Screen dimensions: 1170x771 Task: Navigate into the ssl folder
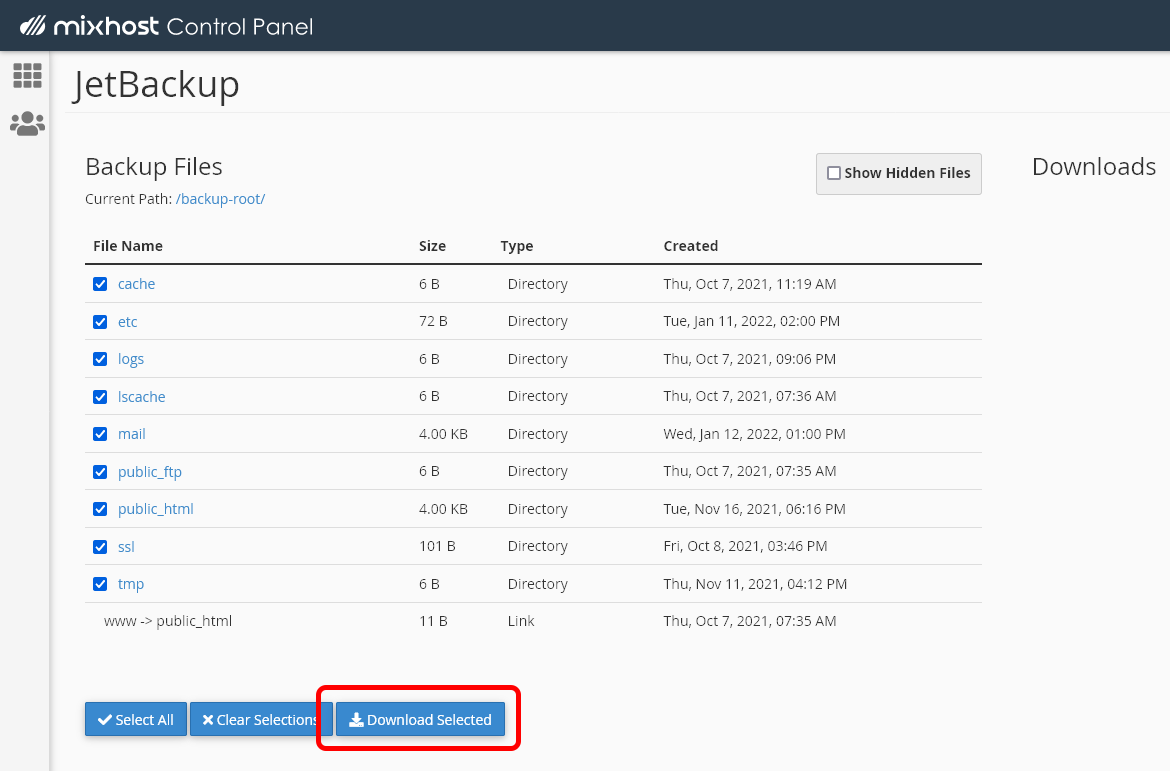click(126, 547)
